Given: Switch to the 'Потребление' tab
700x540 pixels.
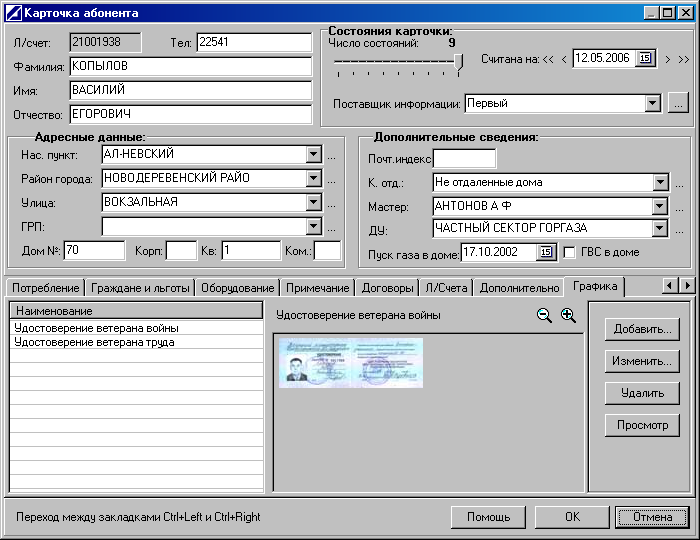Looking at the screenshot, I should click(44, 288).
